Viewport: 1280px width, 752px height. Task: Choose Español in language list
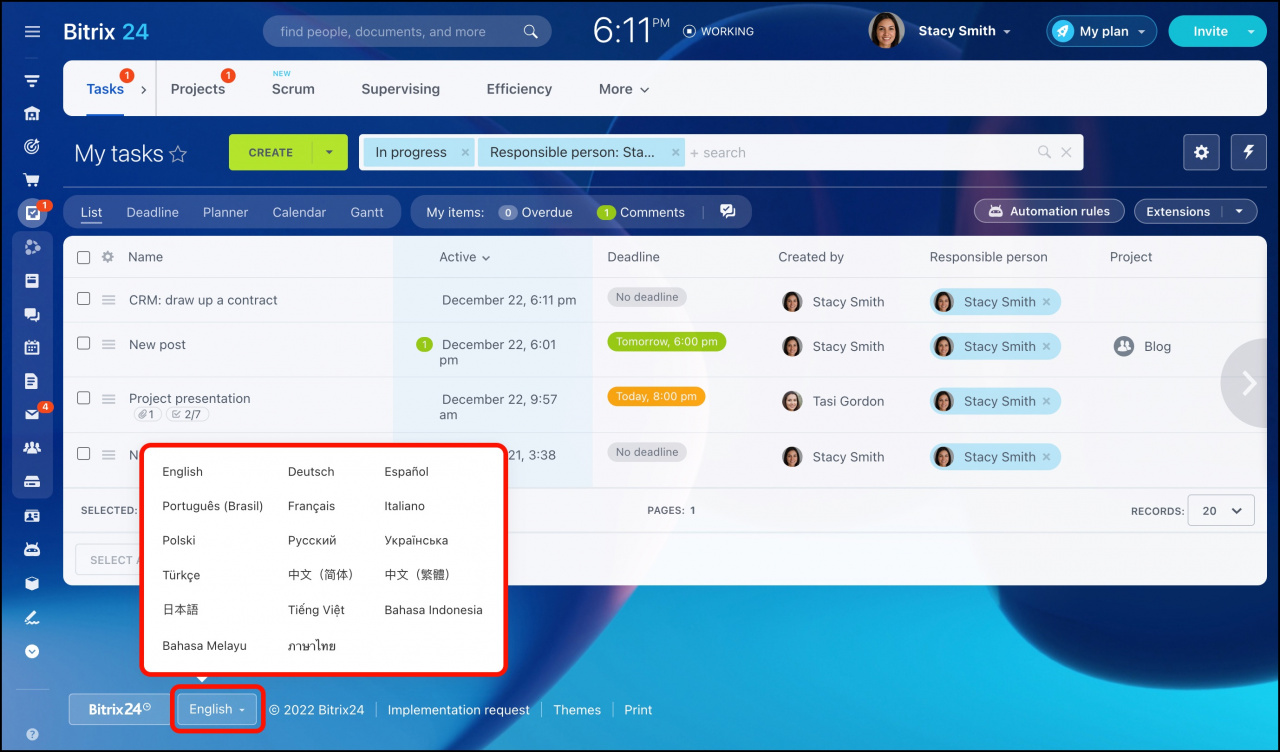(407, 472)
